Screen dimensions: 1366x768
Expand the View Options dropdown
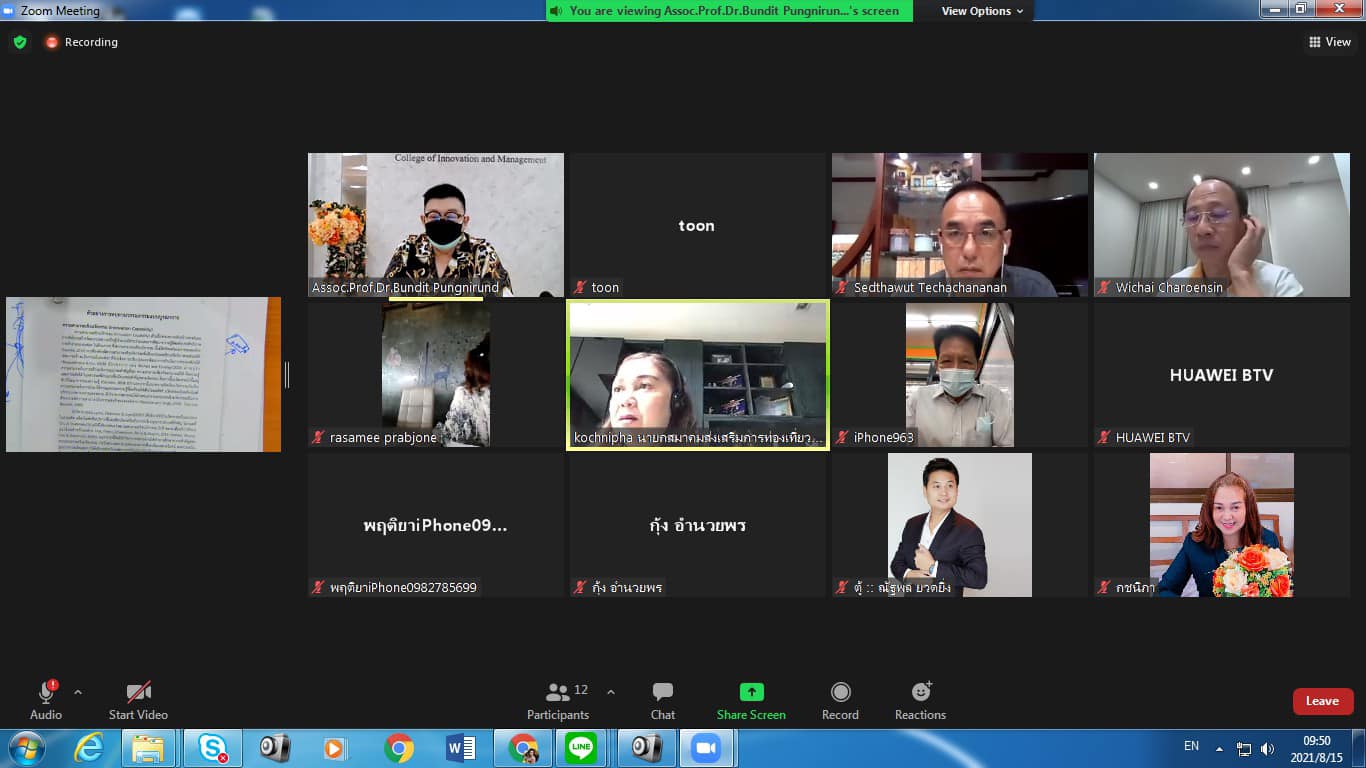point(982,11)
